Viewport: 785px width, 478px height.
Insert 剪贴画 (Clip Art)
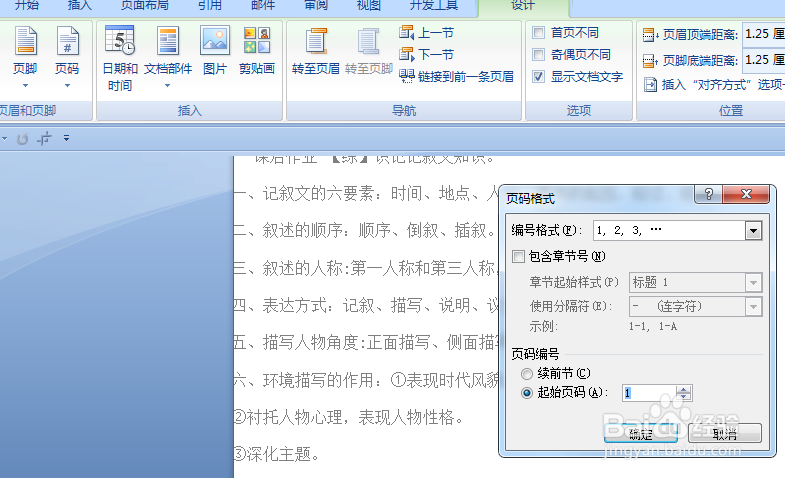click(x=257, y=51)
